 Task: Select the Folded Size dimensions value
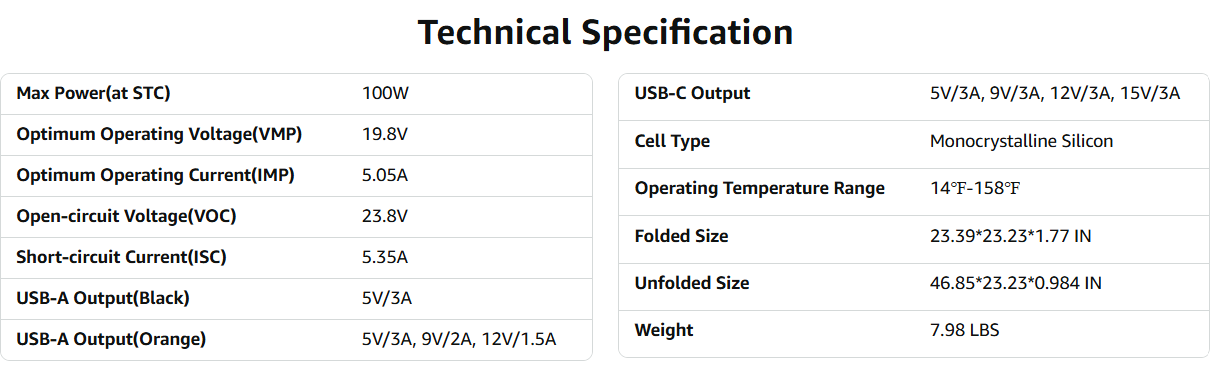pyautogui.click(x=1010, y=236)
